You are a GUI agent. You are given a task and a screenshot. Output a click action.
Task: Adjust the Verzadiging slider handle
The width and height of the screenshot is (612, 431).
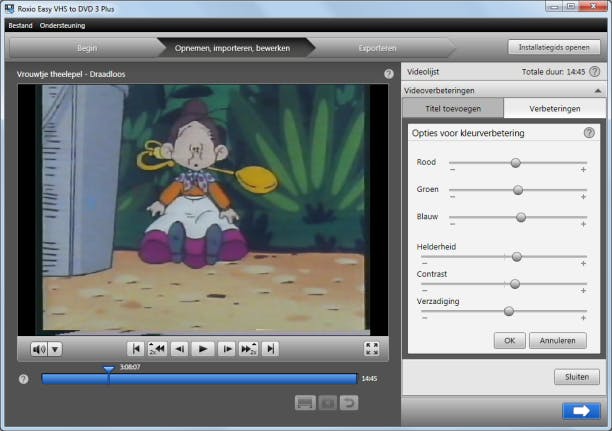[509, 311]
